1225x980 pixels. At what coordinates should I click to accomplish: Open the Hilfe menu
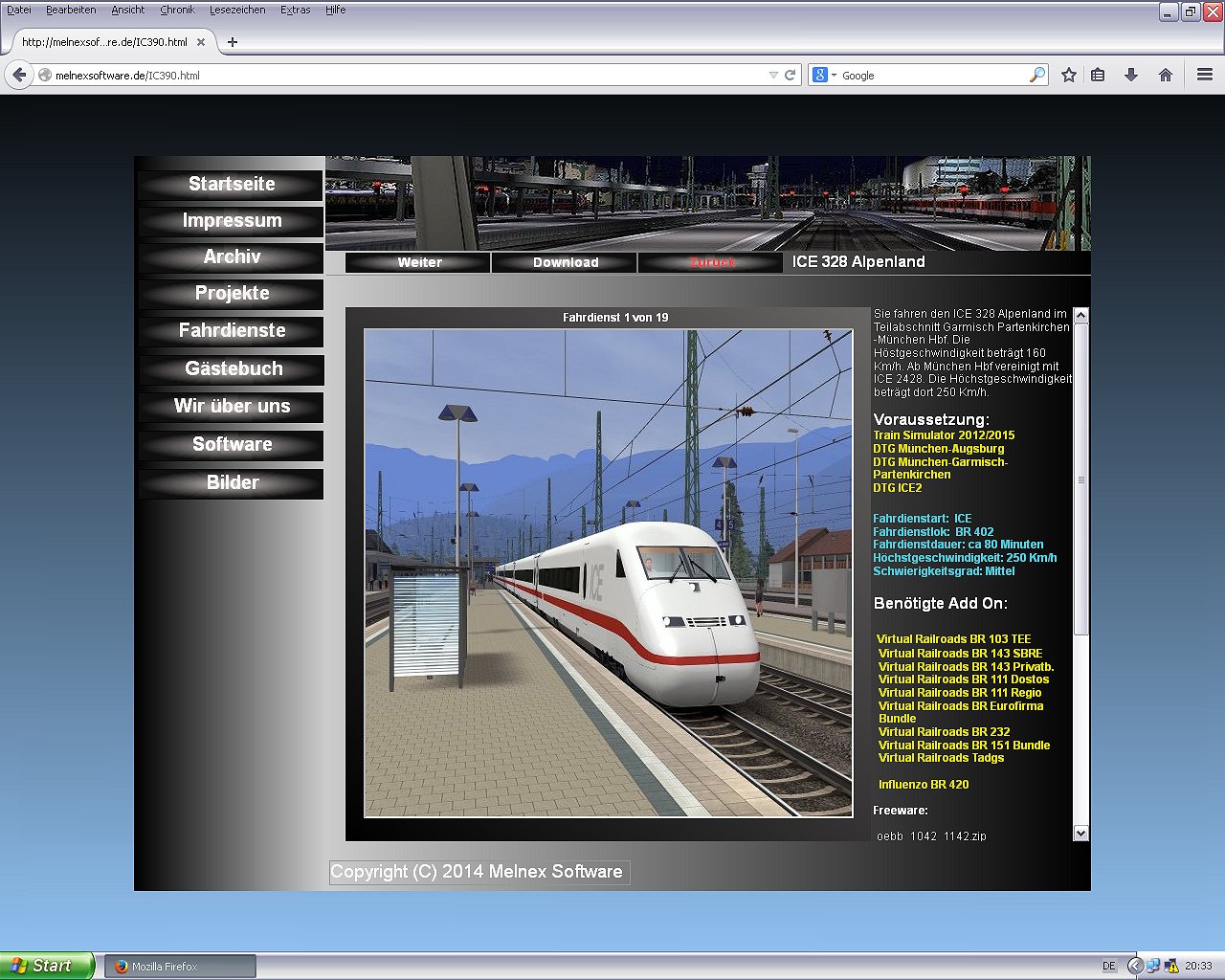click(x=336, y=10)
